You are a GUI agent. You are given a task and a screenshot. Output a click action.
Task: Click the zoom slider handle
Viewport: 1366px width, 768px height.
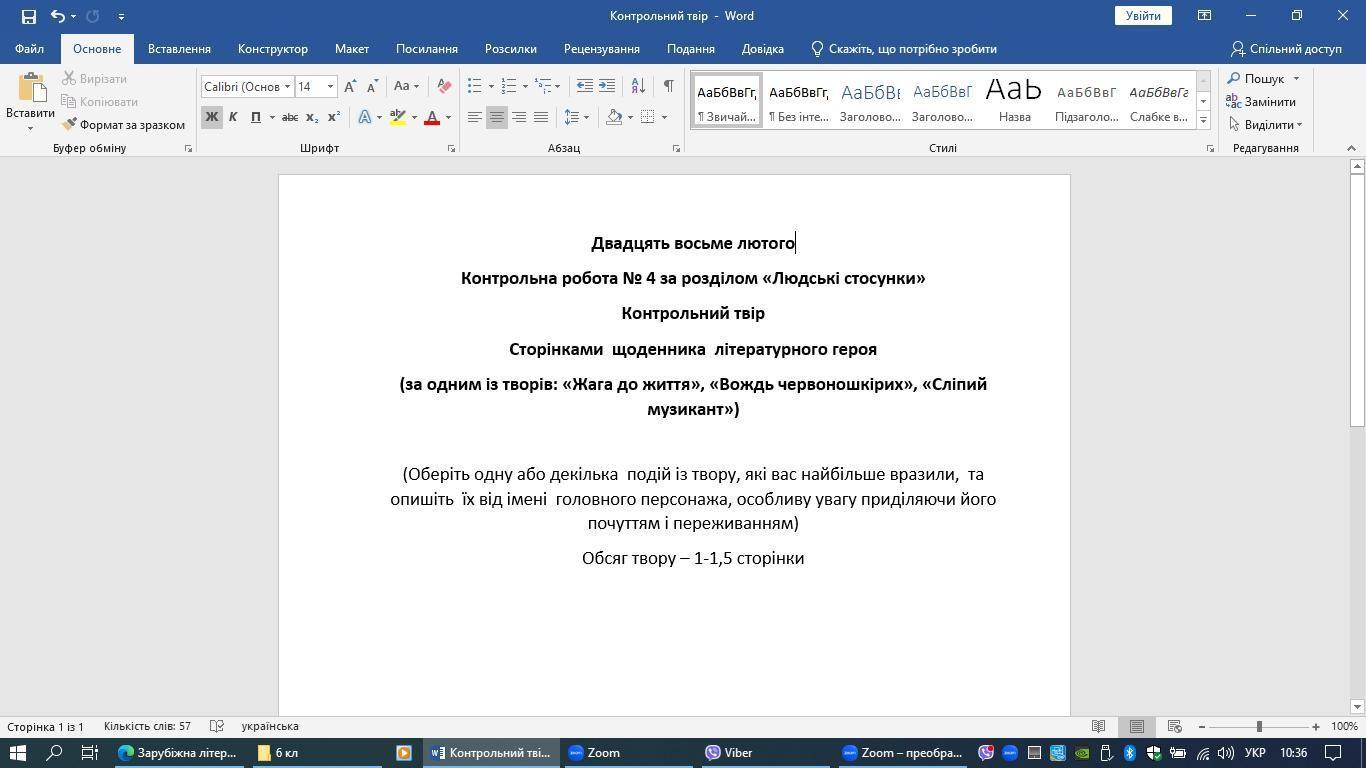tap(1259, 726)
